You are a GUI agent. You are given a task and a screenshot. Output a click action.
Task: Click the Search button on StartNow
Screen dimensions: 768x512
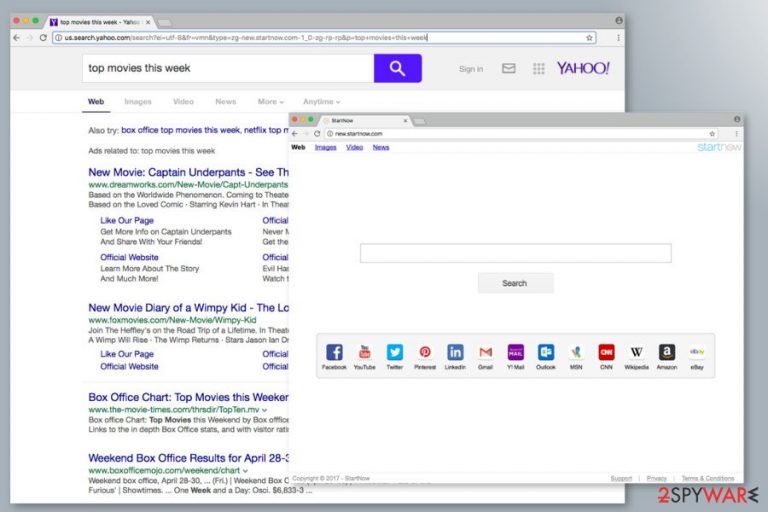[515, 283]
